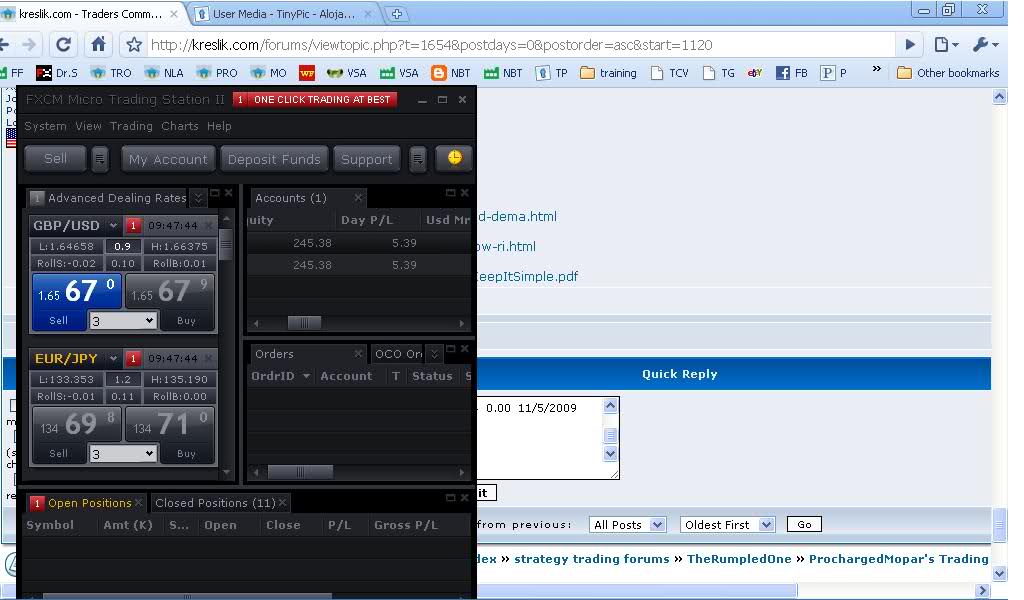1024x600 pixels.
Task: Open GBP/USD amount dropdown showing 3
Action: 123,321
